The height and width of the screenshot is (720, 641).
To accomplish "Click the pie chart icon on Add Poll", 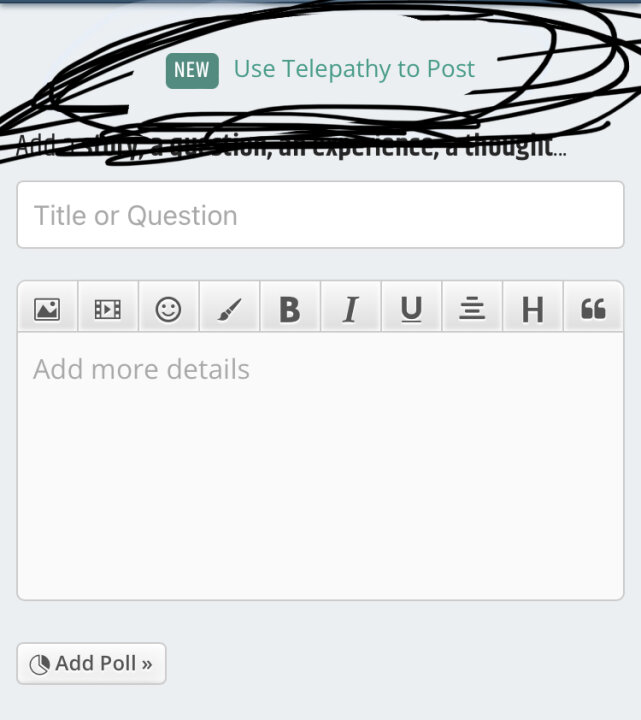I will (x=39, y=664).
